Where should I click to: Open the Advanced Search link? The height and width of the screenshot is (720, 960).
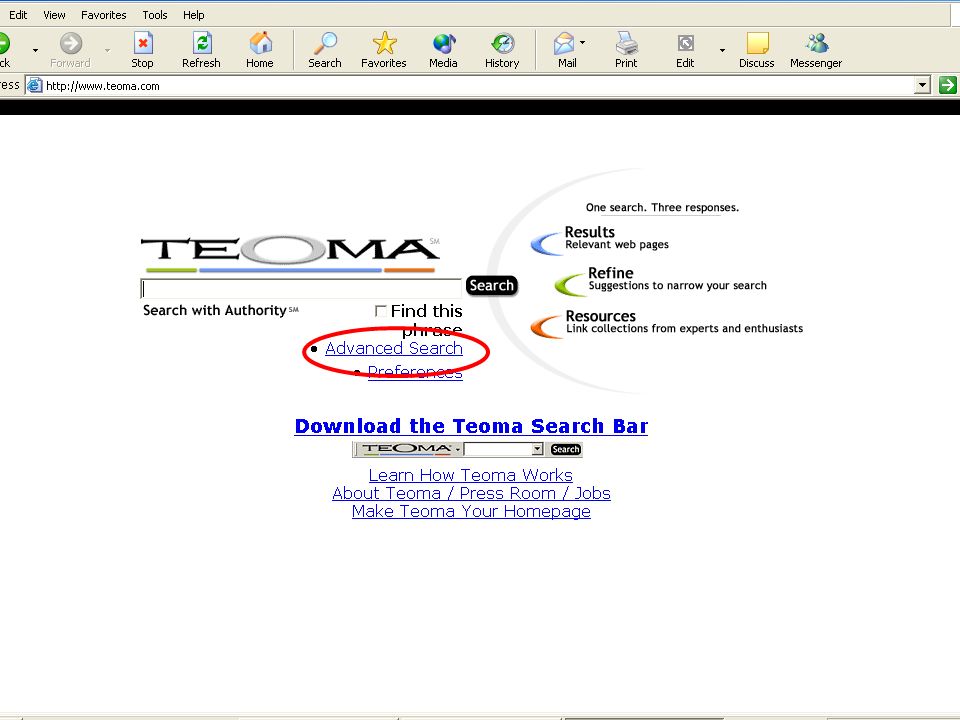[394, 348]
